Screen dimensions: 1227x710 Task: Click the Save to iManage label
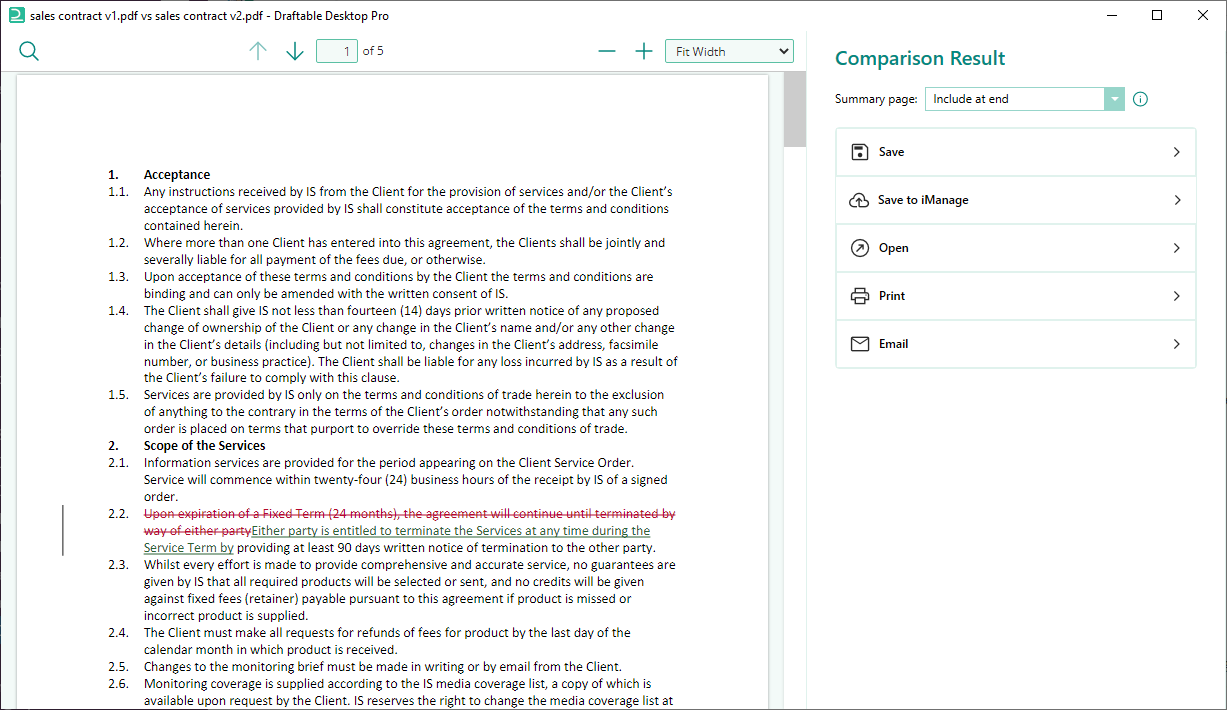pos(923,200)
